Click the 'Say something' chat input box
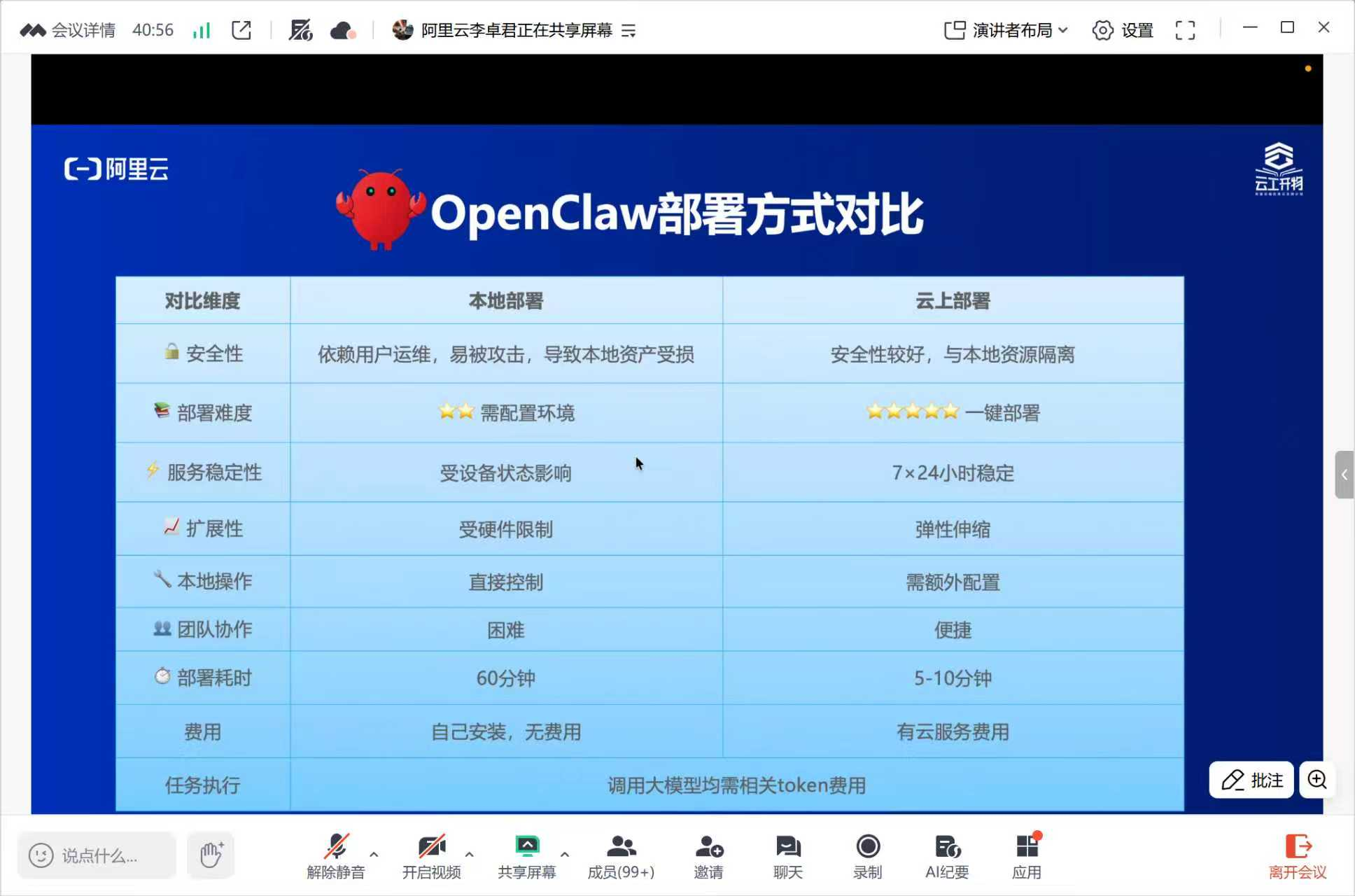Screen dimensions: 1355x896 [x=98, y=855]
